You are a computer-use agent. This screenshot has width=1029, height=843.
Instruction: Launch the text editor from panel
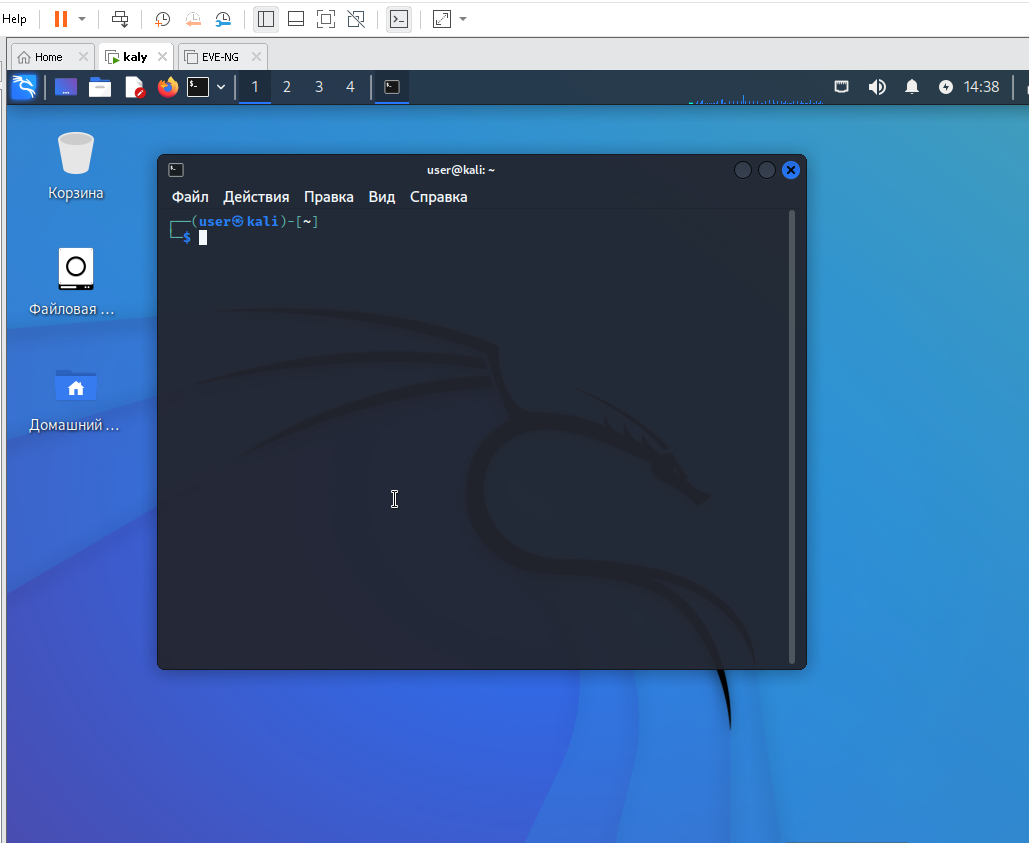(x=135, y=87)
